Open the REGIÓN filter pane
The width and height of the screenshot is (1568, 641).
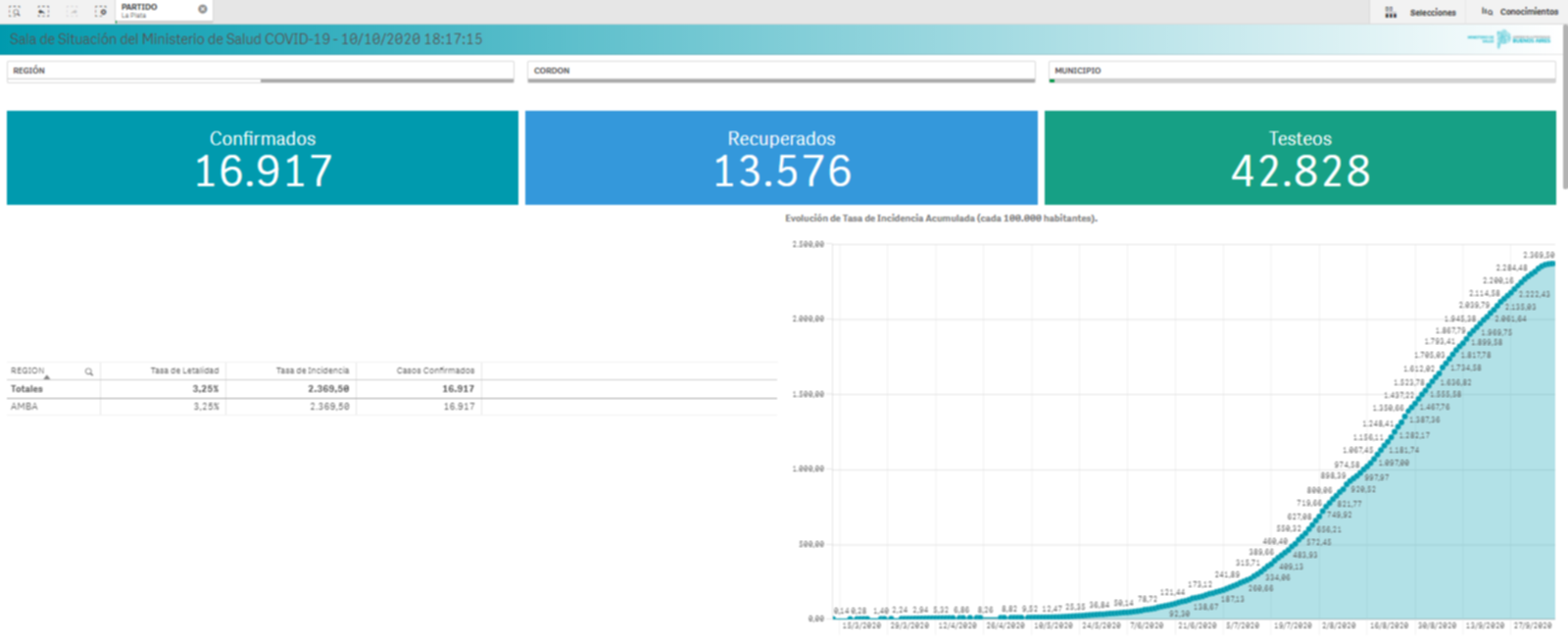pos(260,72)
